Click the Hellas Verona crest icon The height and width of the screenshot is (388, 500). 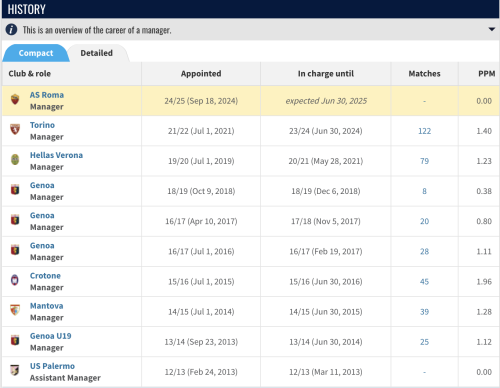click(x=15, y=160)
